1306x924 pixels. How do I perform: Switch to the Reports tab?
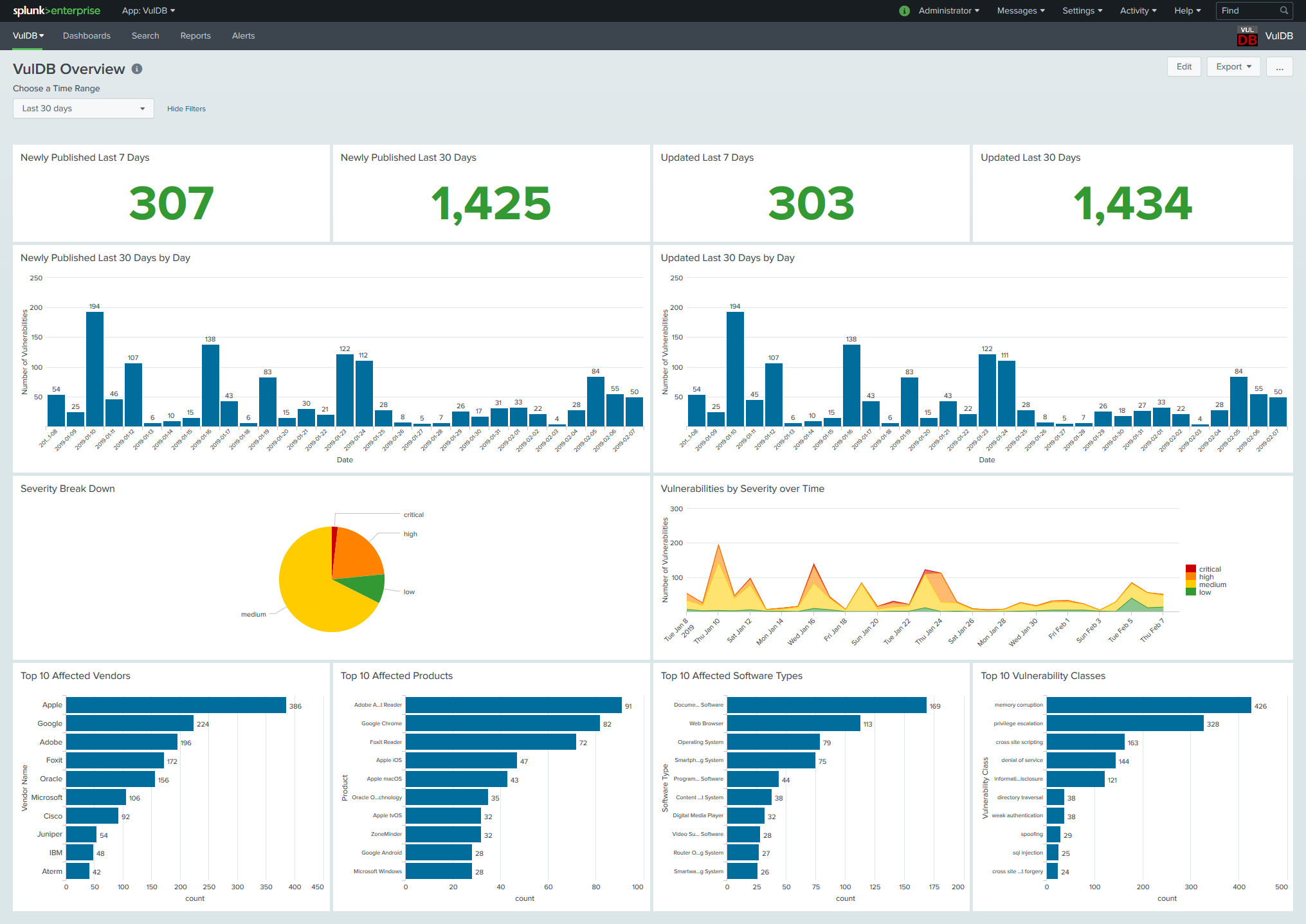click(x=195, y=35)
